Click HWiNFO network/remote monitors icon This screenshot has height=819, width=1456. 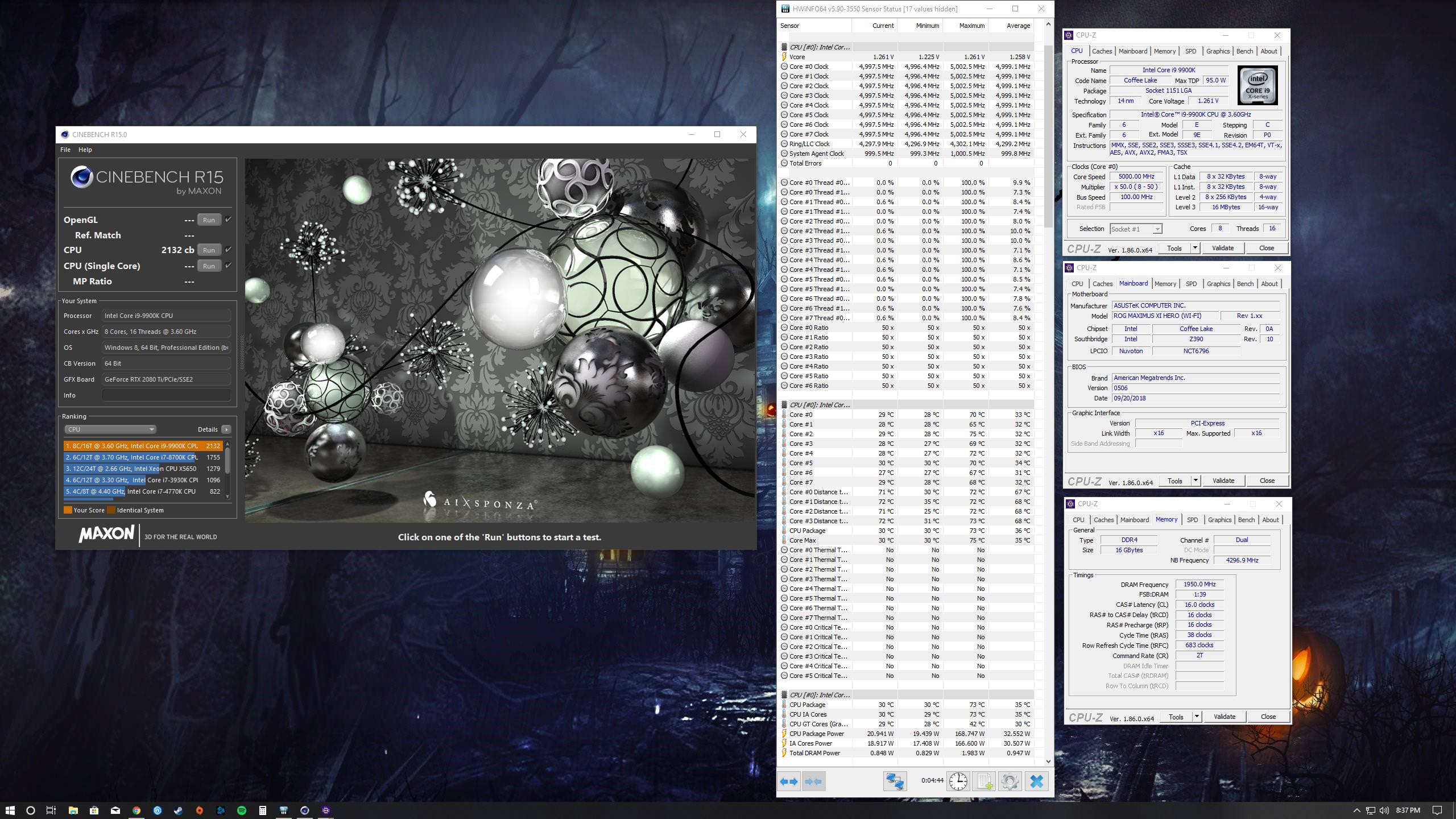pos(895,781)
